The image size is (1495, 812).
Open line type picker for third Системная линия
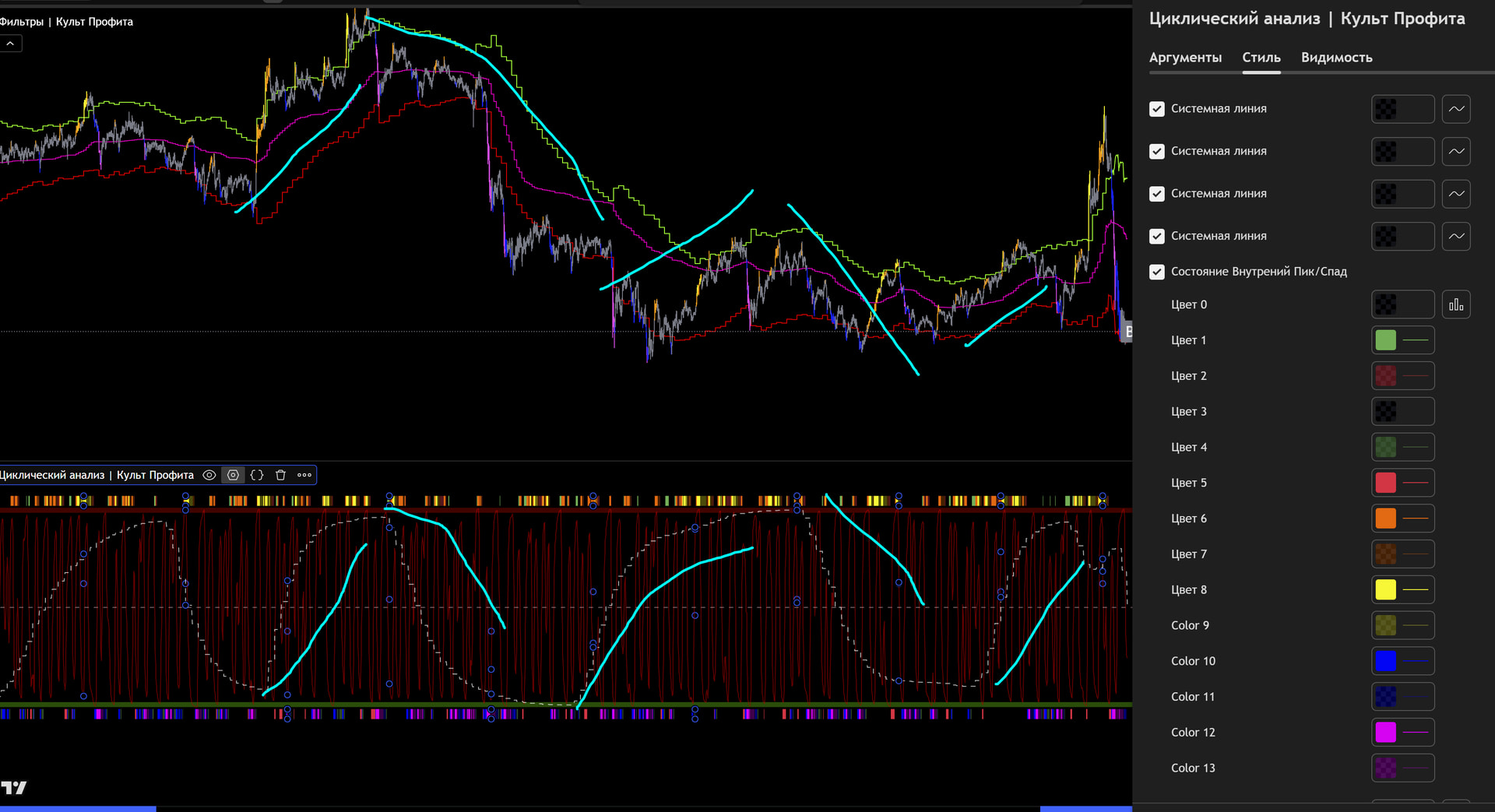(x=1455, y=194)
